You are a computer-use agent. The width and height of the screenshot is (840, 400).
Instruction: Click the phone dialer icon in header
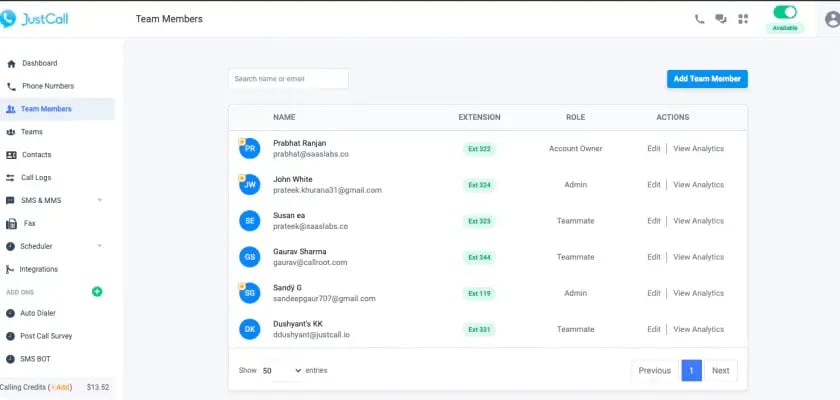[x=699, y=19]
